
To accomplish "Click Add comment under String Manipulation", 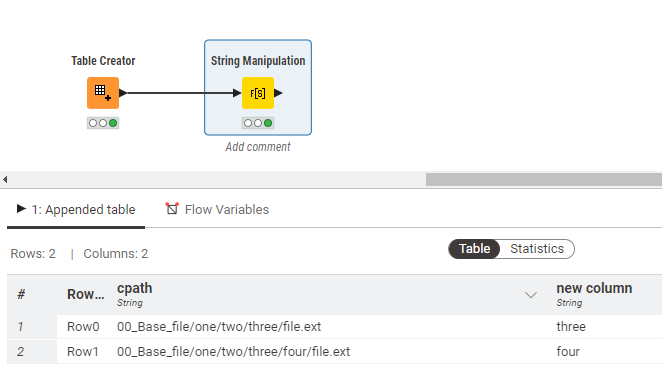I will click(258, 146).
